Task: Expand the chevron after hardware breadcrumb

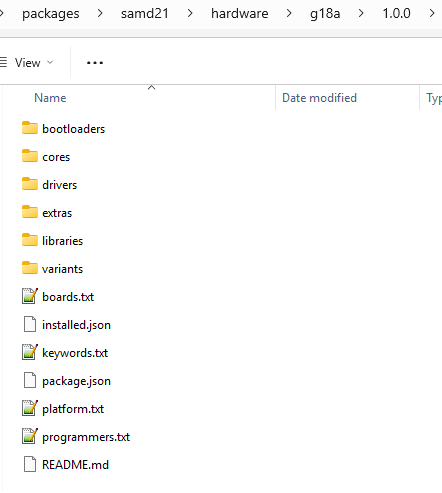Action: click(x=289, y=13)
